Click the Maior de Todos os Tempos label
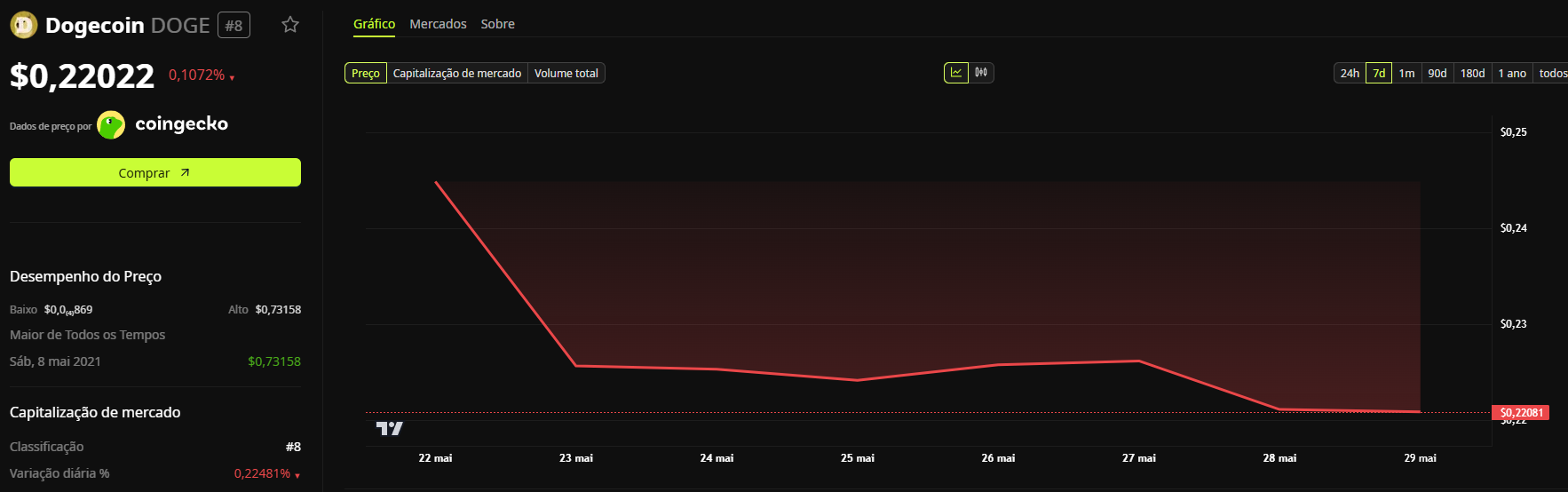 click(87, 335)
